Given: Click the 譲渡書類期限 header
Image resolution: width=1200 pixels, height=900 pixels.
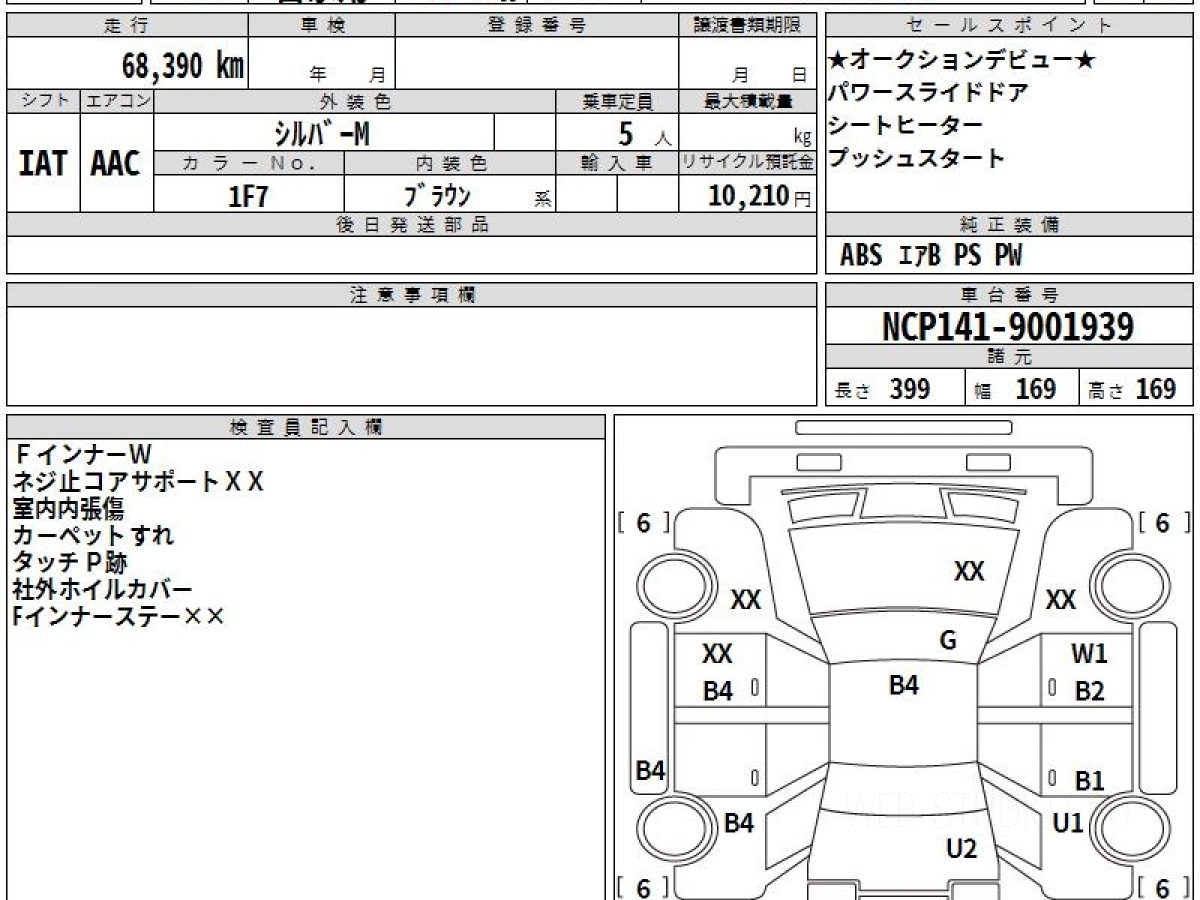Looking at the screenshot, I should [747, 26].
